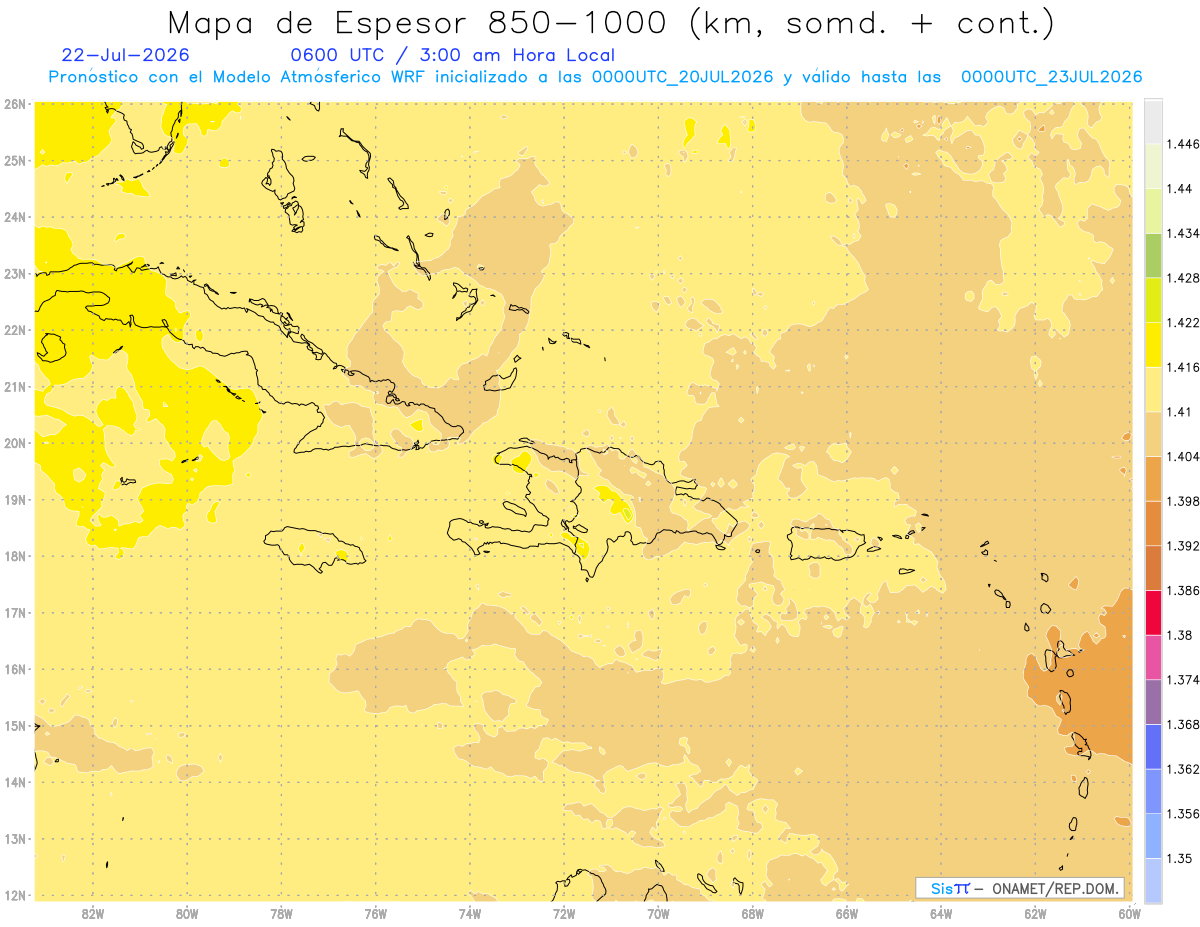Click the legend value '1.392'
The width and height of the screenshot is (1200, 927).
(1182, 546)
